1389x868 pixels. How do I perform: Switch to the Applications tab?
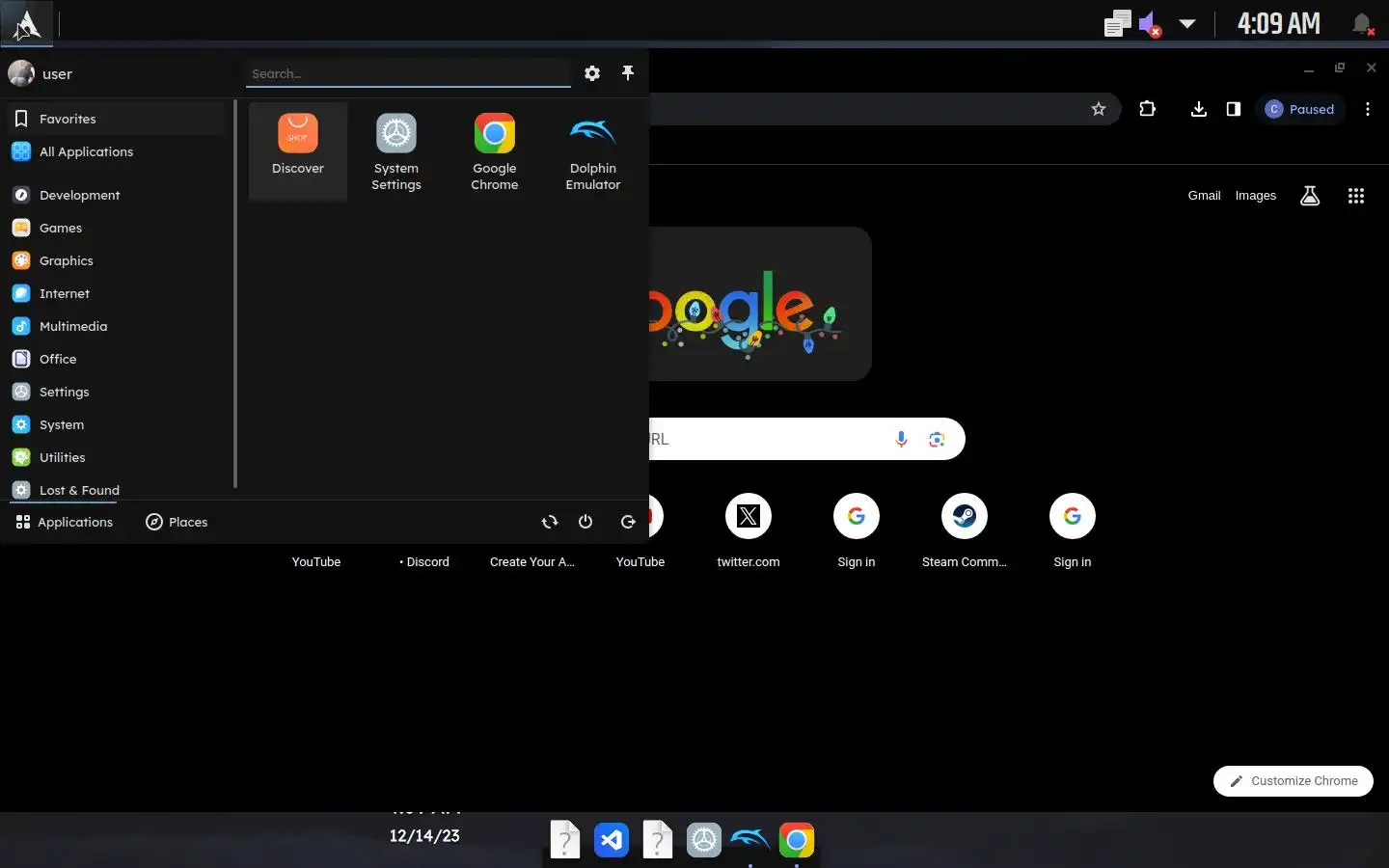65,522
